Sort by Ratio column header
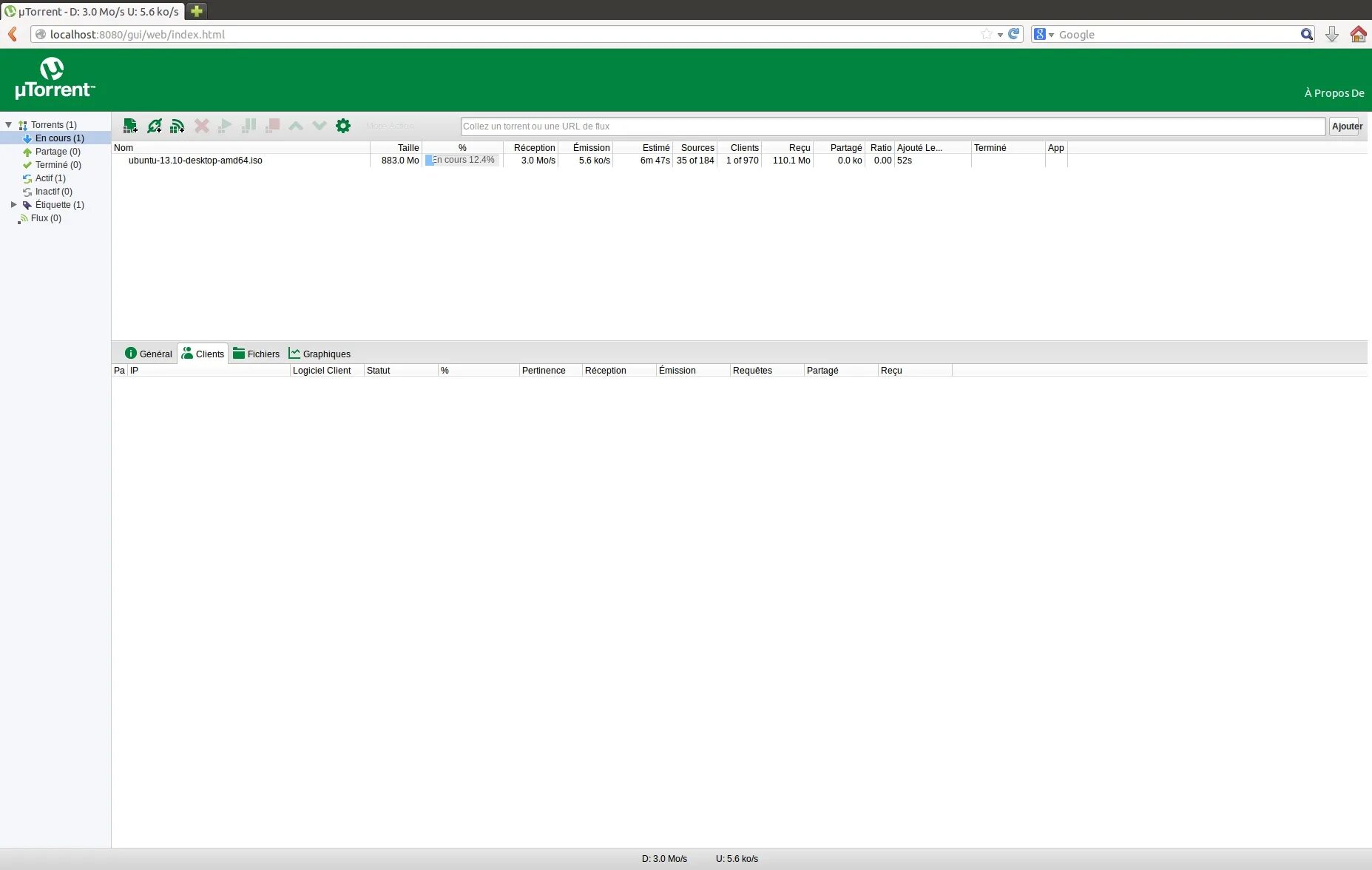This screenshot has height=870, width=1372. click(879, 148)
